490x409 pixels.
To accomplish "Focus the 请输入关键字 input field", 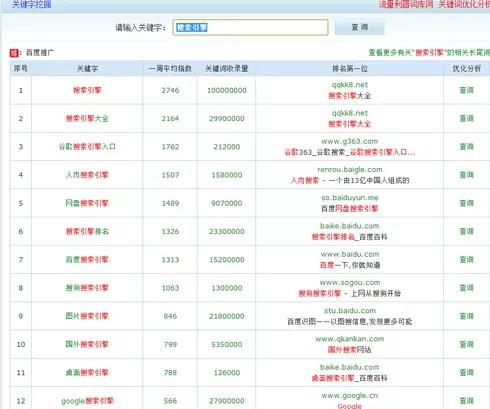I will [250, 27].
